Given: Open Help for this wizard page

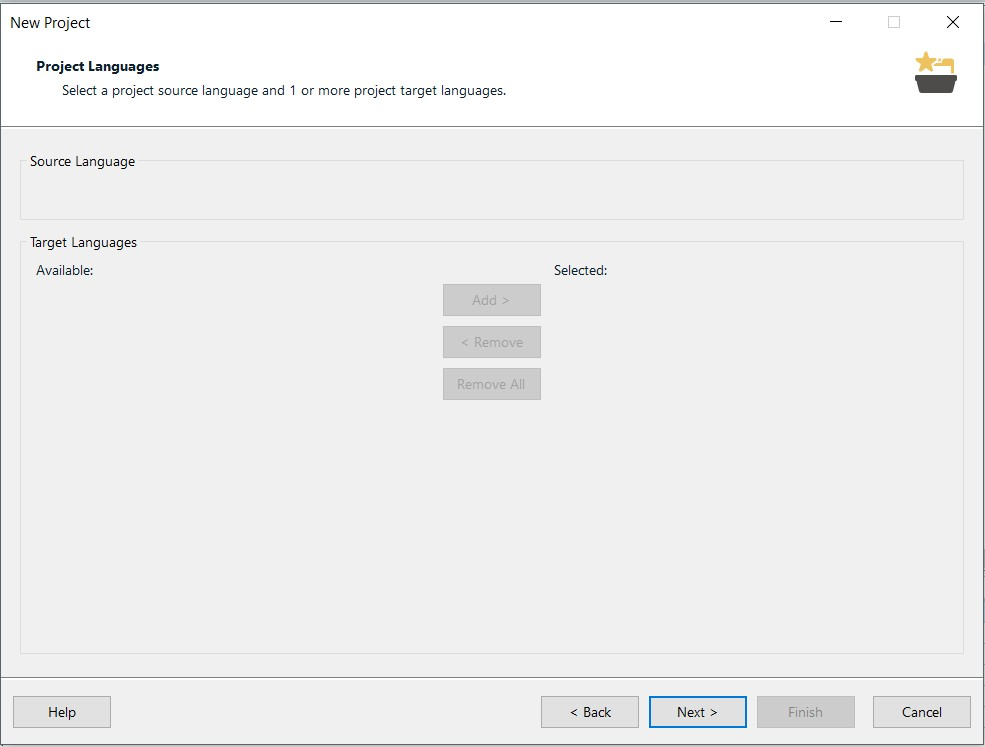Looking at the screenshot, I should (62, 712).
